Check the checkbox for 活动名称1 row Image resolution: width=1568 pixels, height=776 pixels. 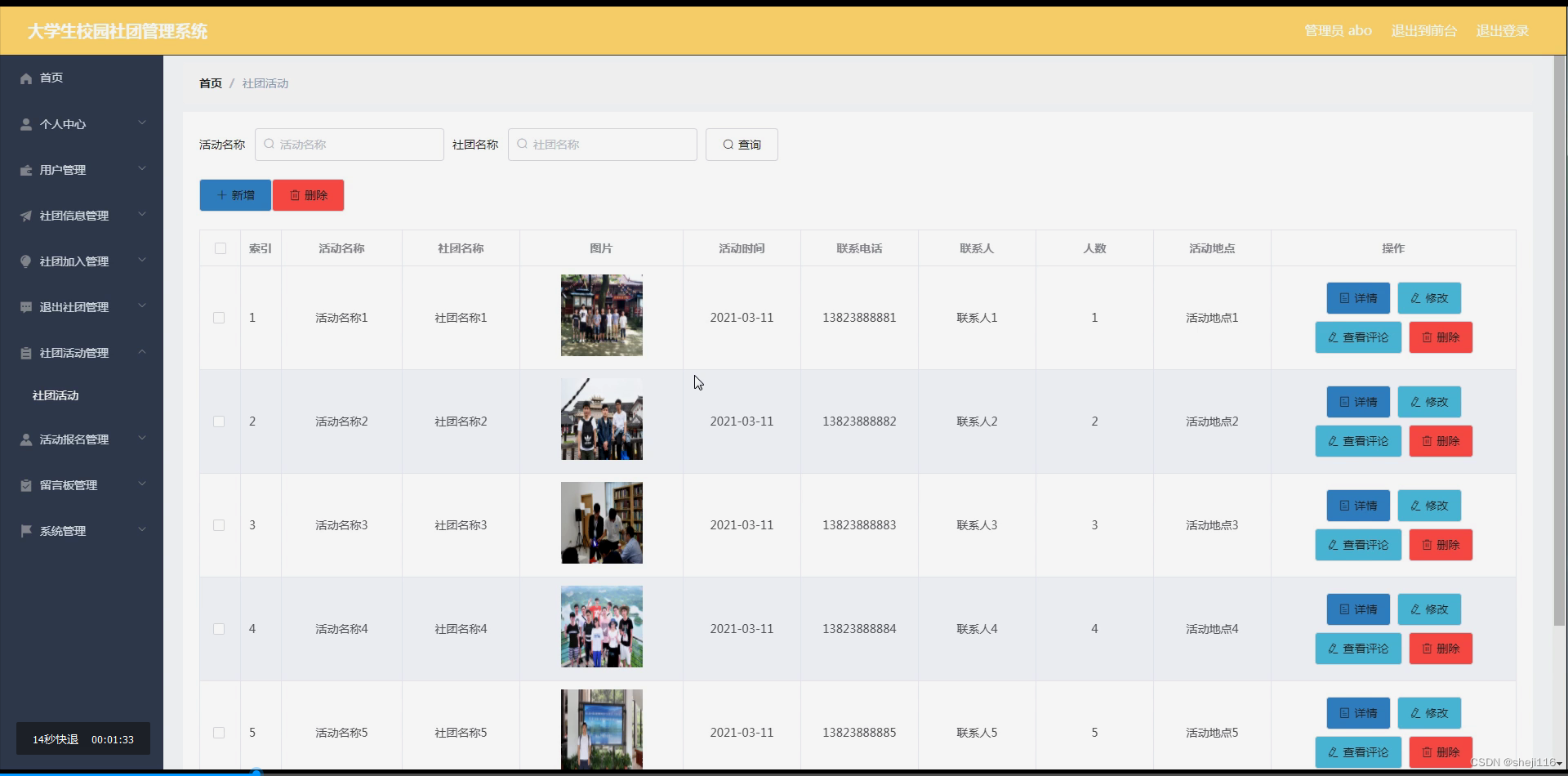click(219, 318)
